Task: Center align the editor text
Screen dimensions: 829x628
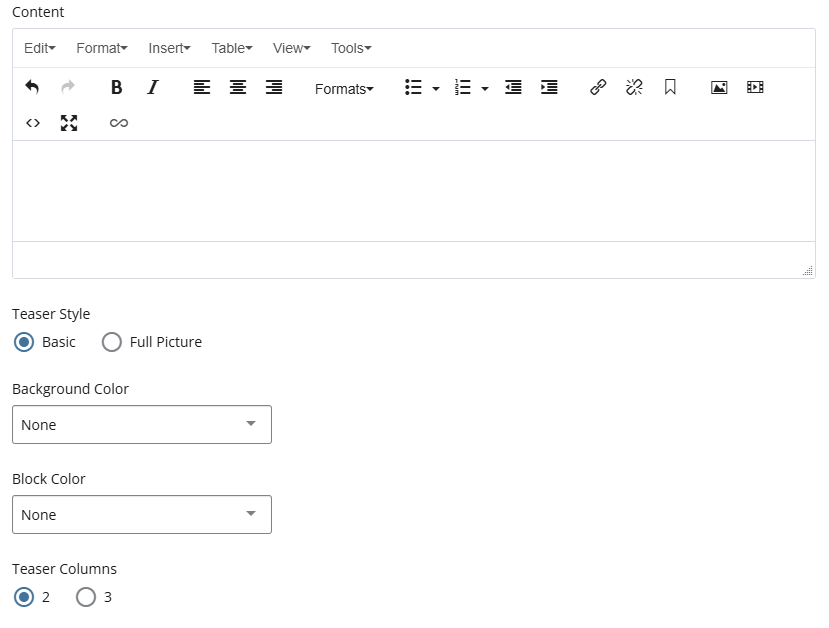Action: click(238, 88)
